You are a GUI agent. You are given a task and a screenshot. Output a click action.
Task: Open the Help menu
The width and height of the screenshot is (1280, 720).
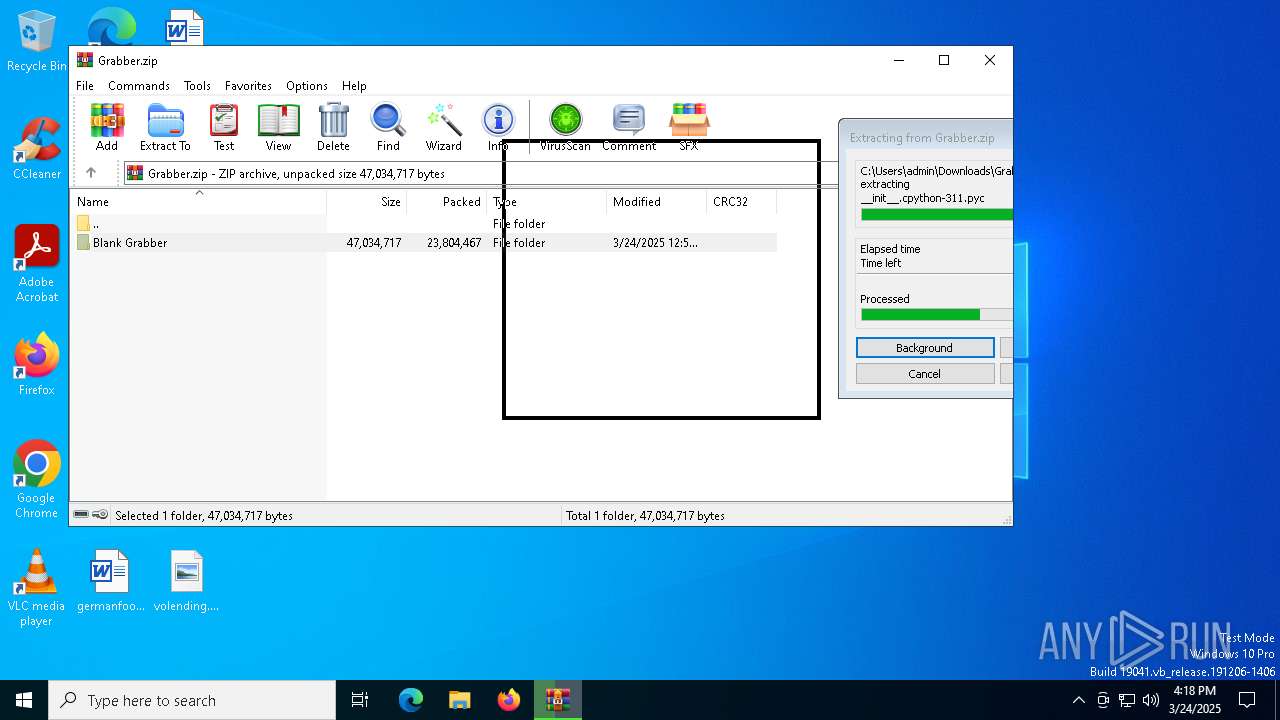[x=354, y=86]
